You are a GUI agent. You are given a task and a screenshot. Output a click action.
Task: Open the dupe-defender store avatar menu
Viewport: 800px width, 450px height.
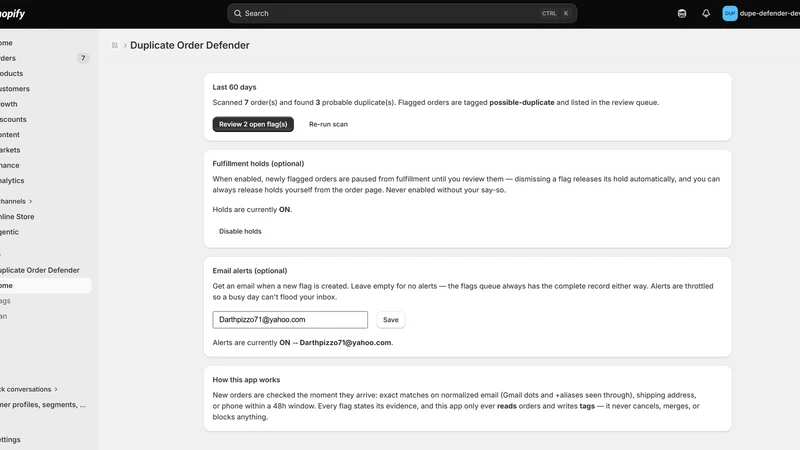point(730,13)
